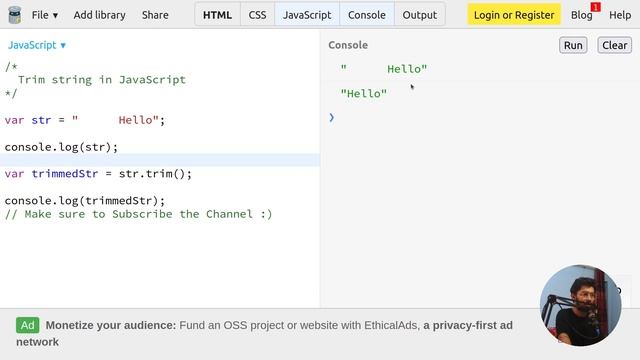Click the console prompt input arrow

pos(331,118)
